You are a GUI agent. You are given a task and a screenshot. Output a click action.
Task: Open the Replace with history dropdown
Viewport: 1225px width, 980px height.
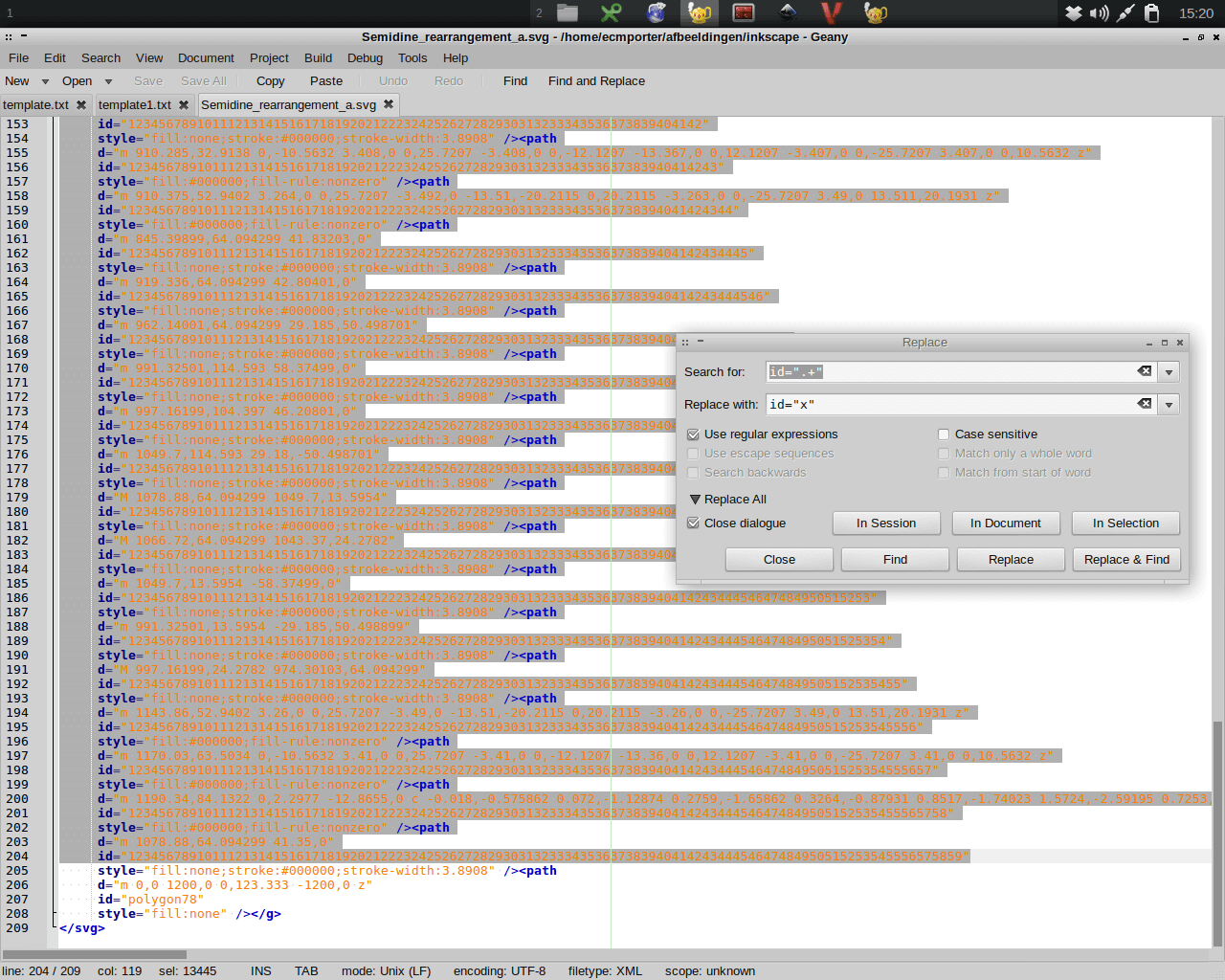click(1169, 404)
